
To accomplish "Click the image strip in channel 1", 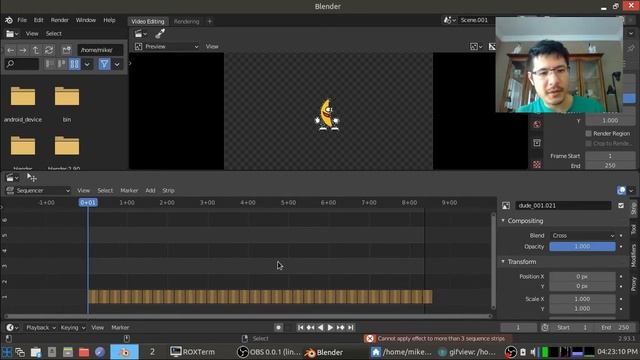I will click(x=260, y=297).
